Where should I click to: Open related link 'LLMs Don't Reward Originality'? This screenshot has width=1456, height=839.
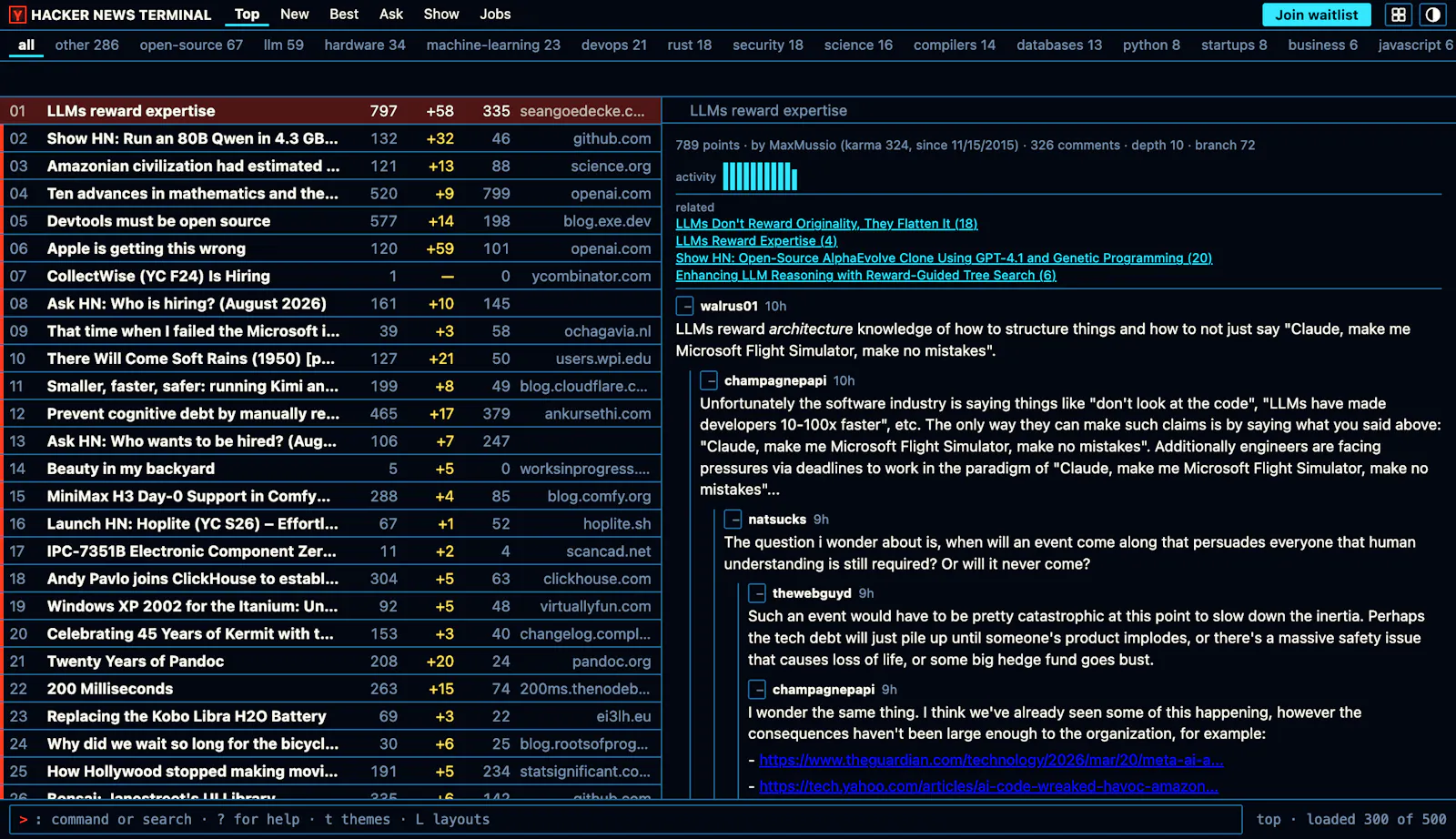(x=826, y=224)
